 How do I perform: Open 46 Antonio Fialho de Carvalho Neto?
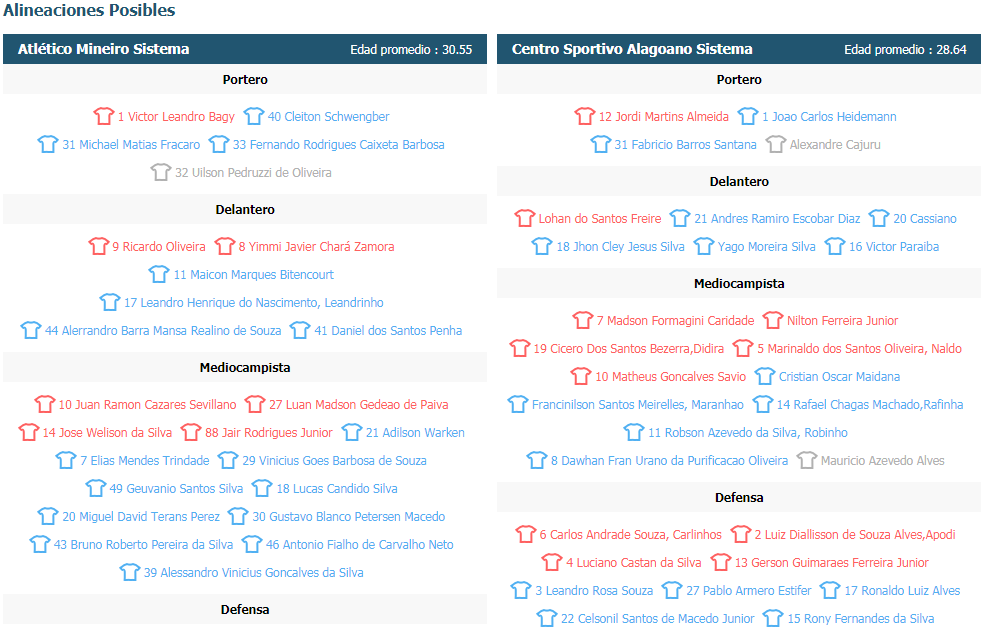[360, 545]
